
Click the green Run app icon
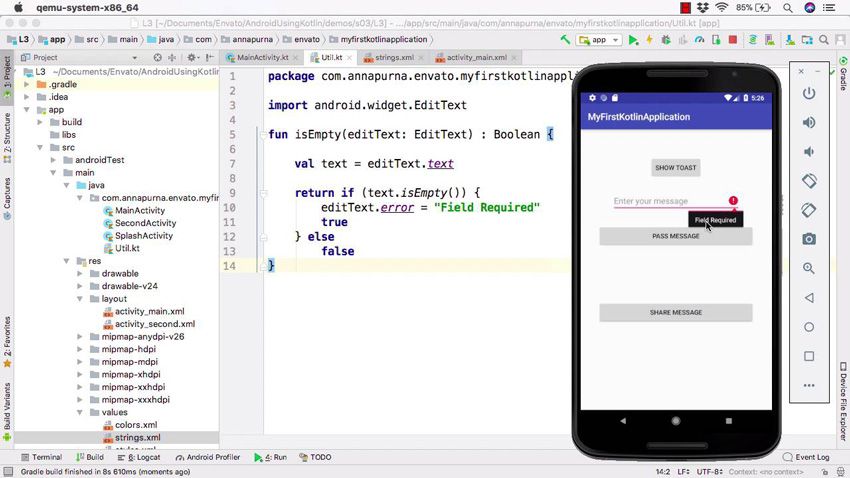coord(633,40)
